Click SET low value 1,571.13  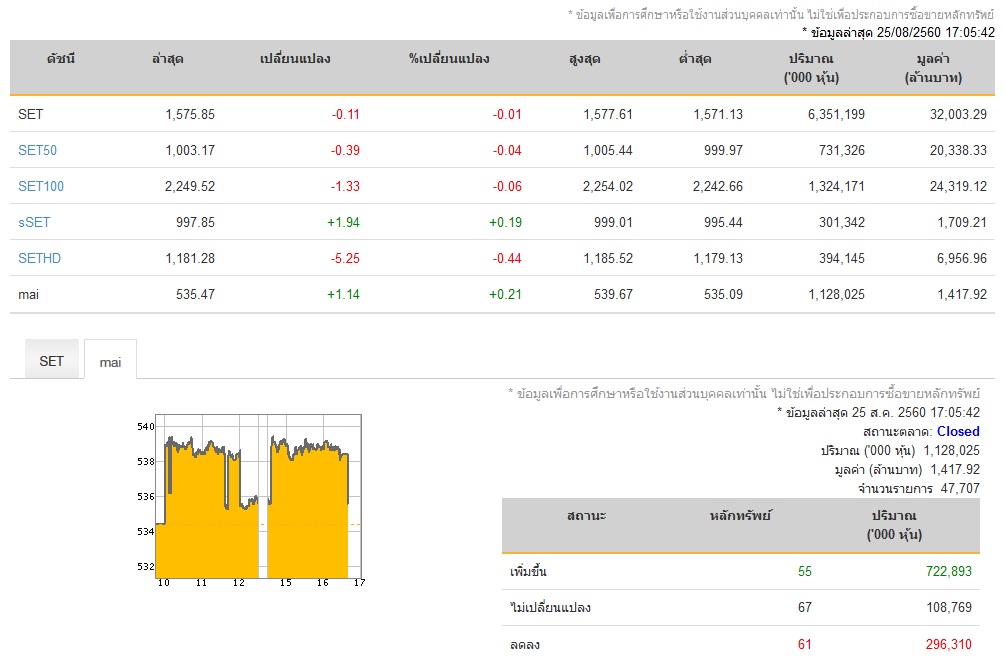[718, 114]
